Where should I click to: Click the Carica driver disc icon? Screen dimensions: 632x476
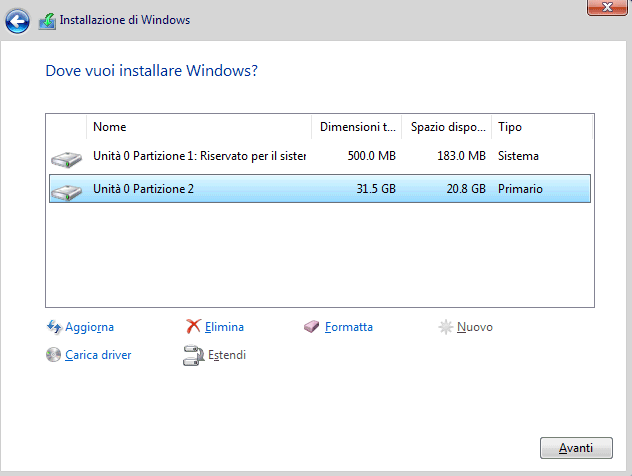point(53,355)
